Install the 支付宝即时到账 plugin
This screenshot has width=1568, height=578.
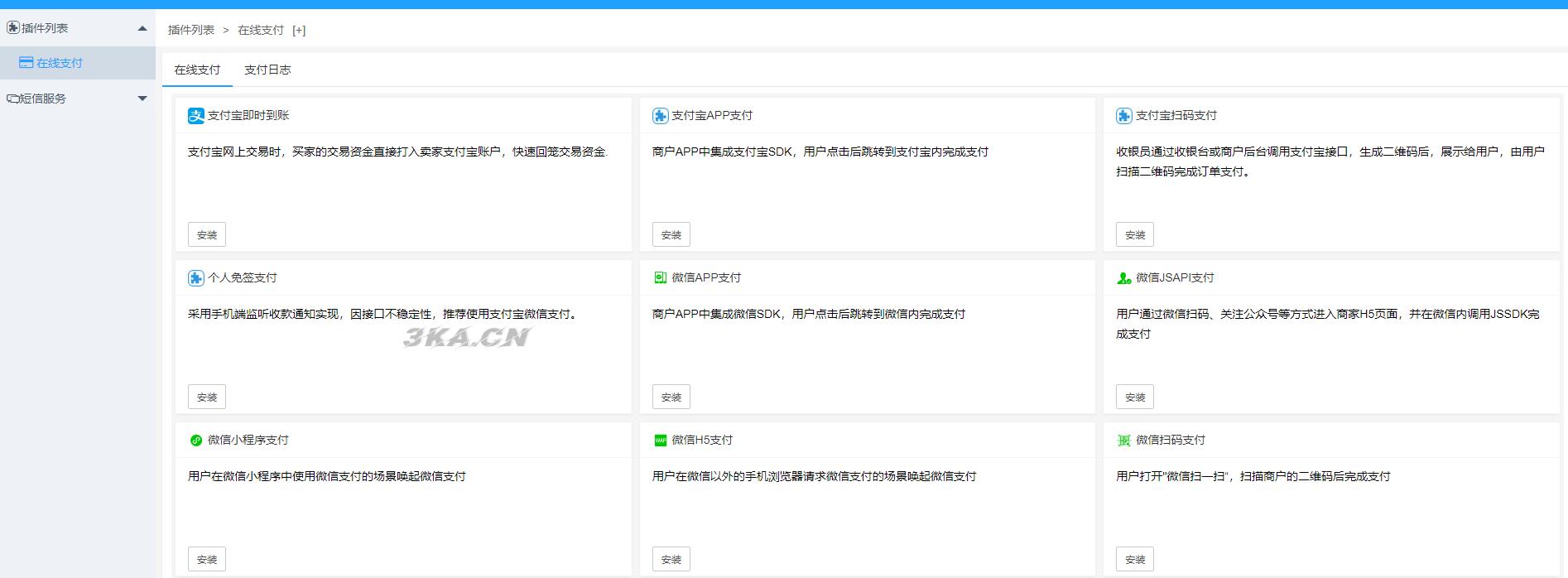point(207,235)
